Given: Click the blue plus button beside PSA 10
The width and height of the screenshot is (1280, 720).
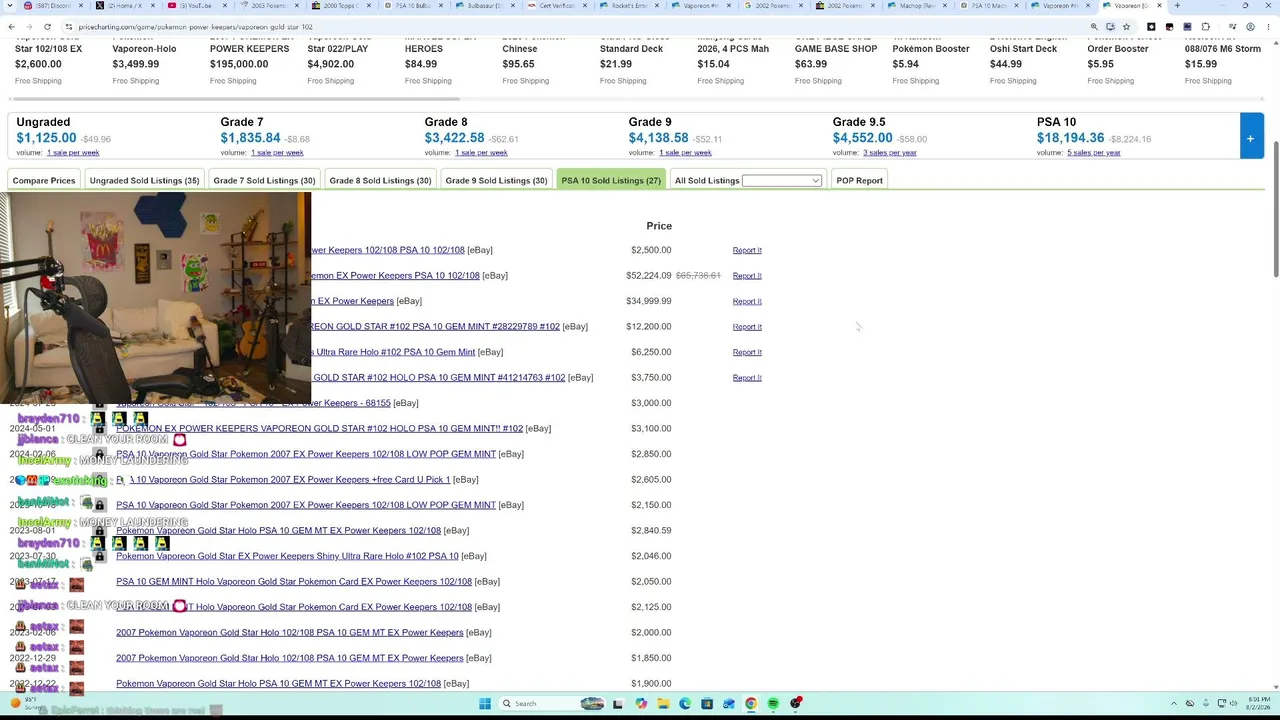Looking at the screenshot, I should tap(1250, 138).
